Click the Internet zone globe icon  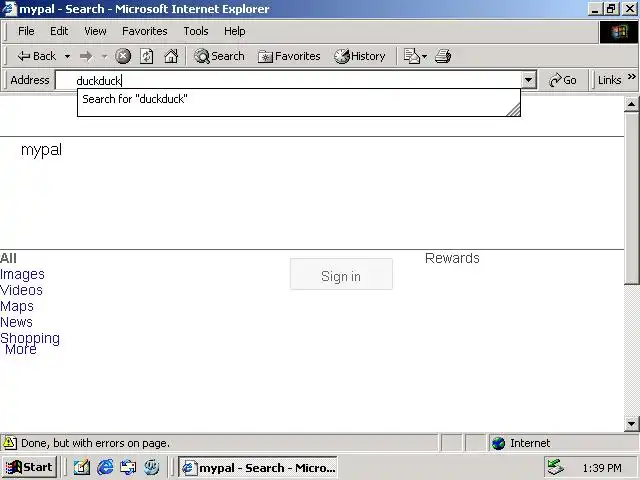pyautogui.click(x=498, y=443)
